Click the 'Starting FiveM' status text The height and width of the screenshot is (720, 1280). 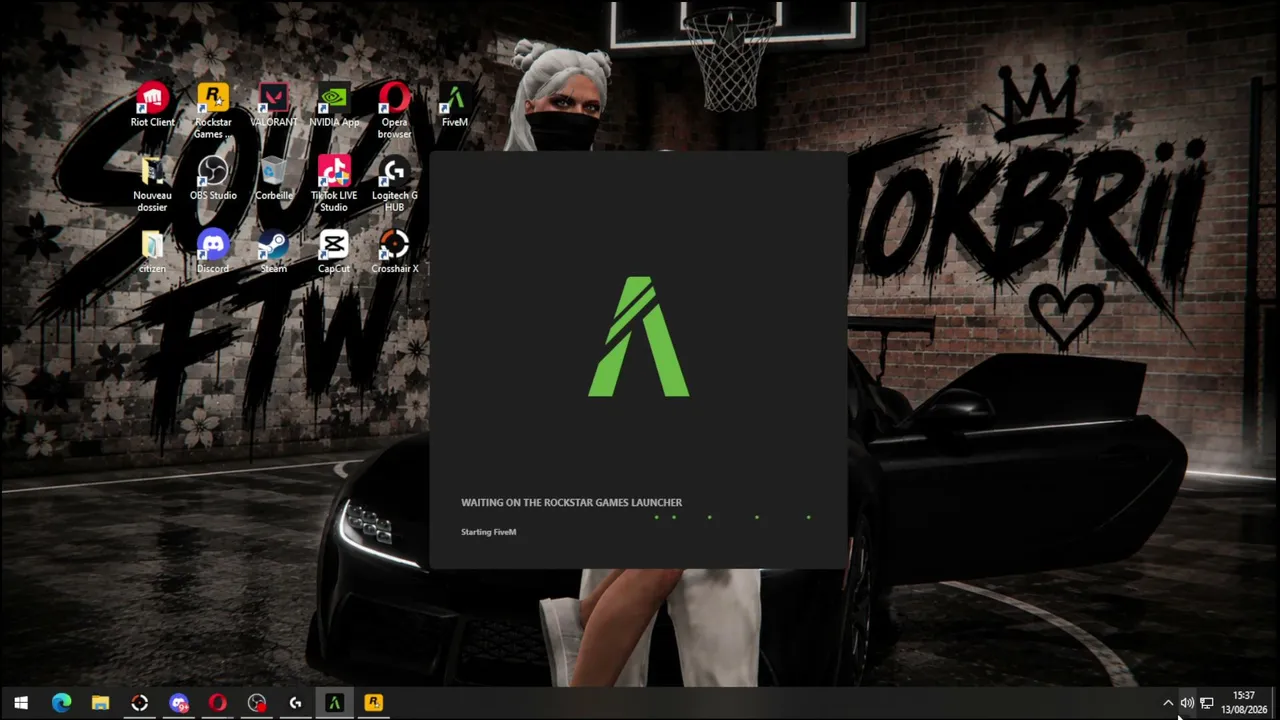pyautogui.click(x=488, y=532)
